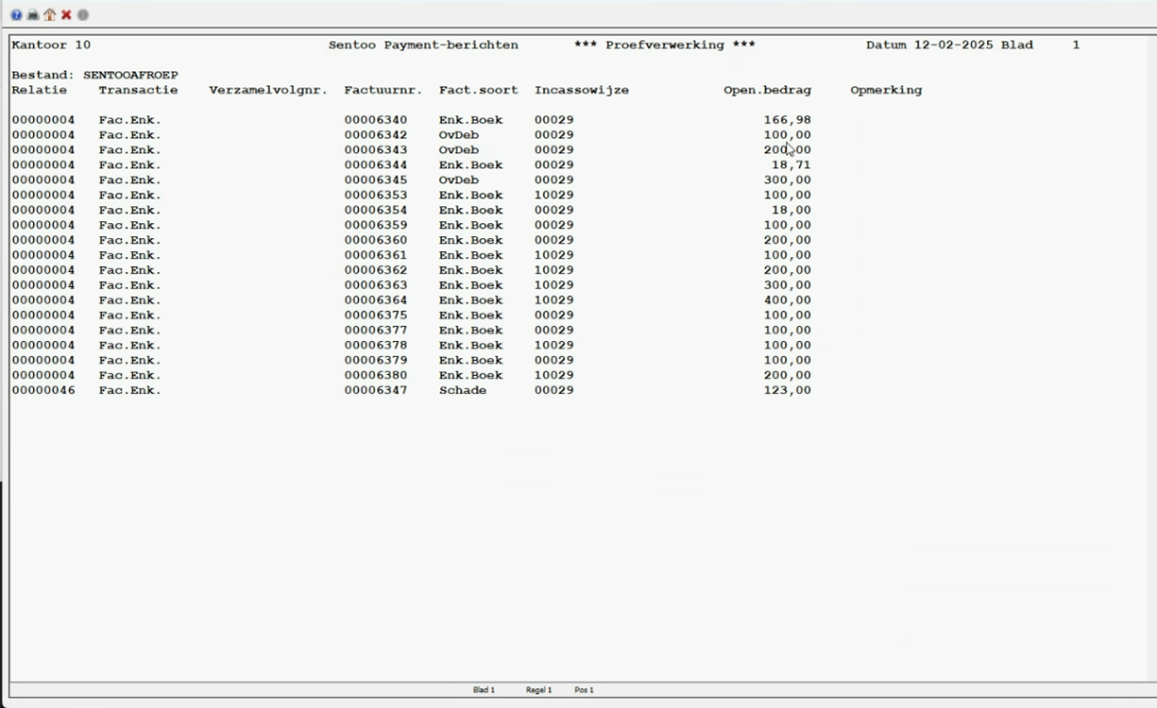Click the 400,00 amount for invoice 00006364
Viewport: 1157px width, 708px height.
[787, 300]
